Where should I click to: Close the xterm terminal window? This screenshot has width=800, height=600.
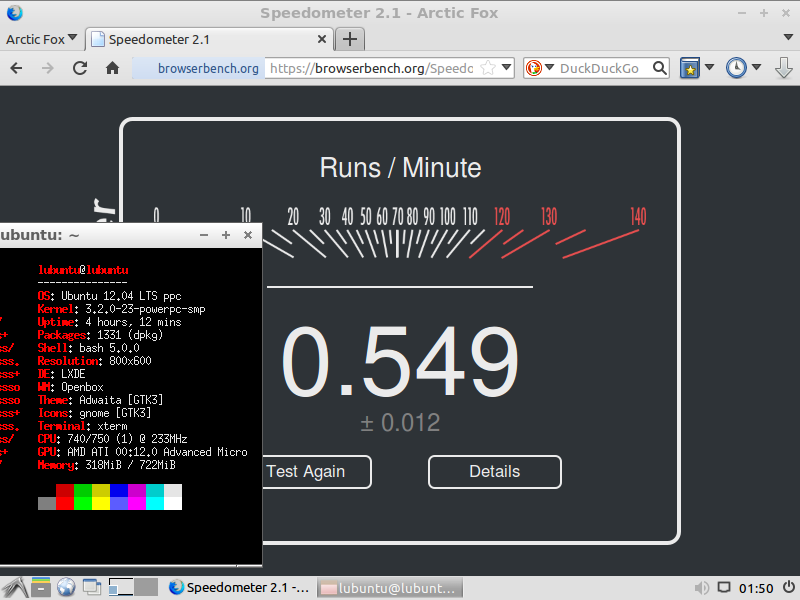point(248,235)
